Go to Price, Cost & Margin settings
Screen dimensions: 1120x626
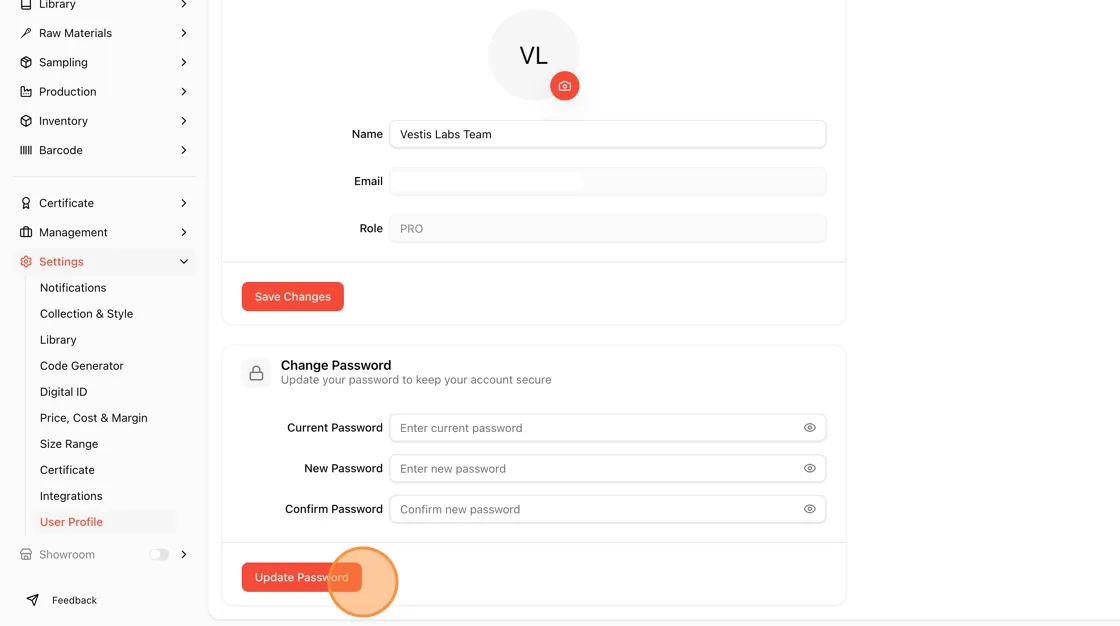94,418
